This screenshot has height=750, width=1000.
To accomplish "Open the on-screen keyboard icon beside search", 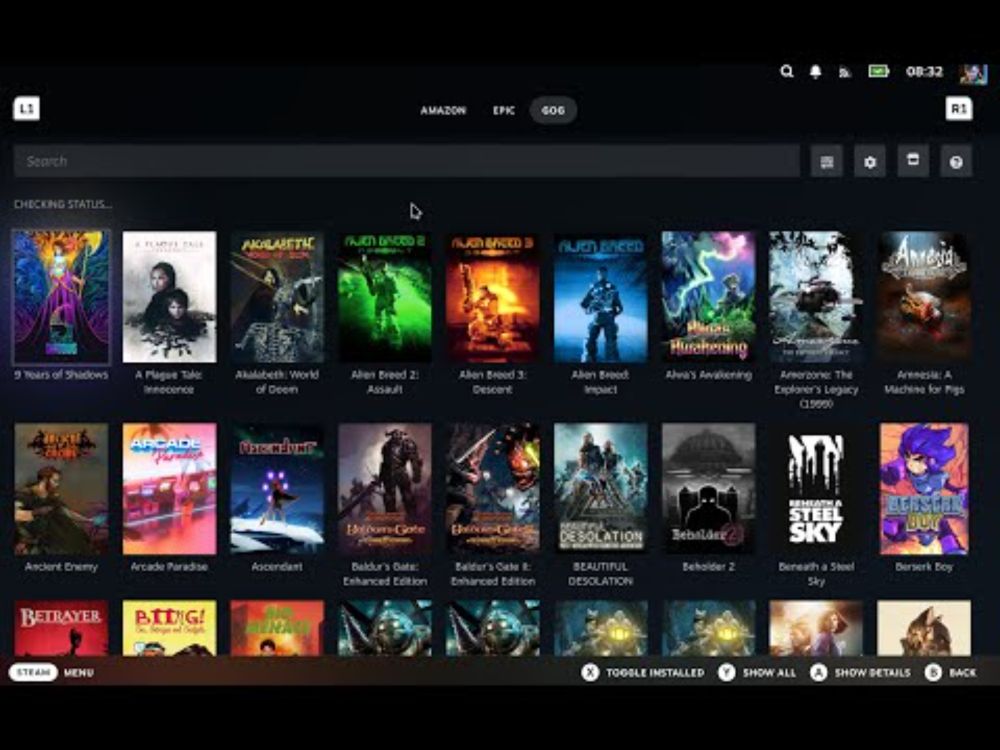I will click(x=827, y=161).
